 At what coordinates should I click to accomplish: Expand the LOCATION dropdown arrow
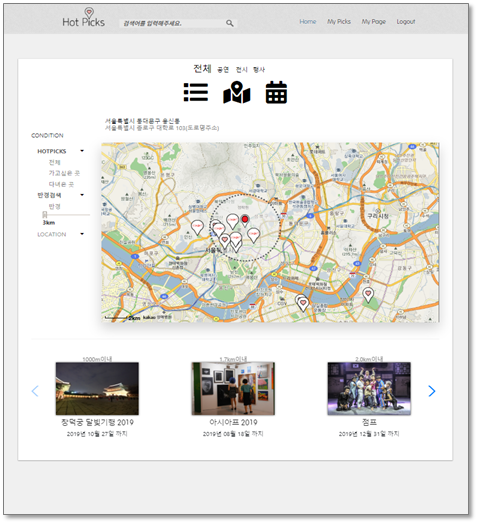point(82,234)
